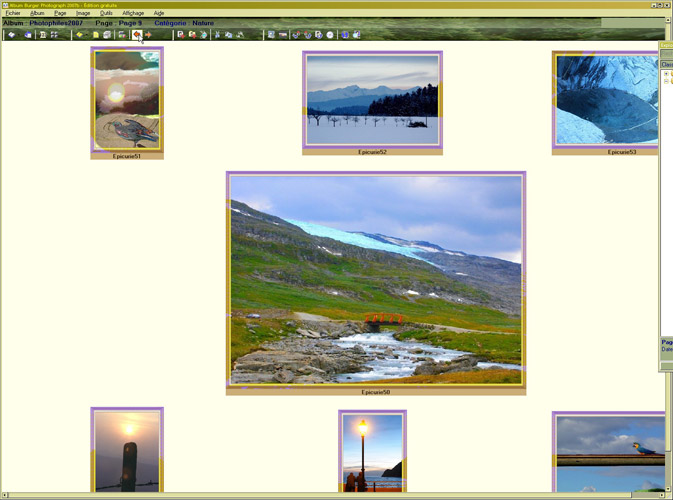The image size is (673, 500).
Task: Click the round white disc toolbar icon
Action: [330, 35]
